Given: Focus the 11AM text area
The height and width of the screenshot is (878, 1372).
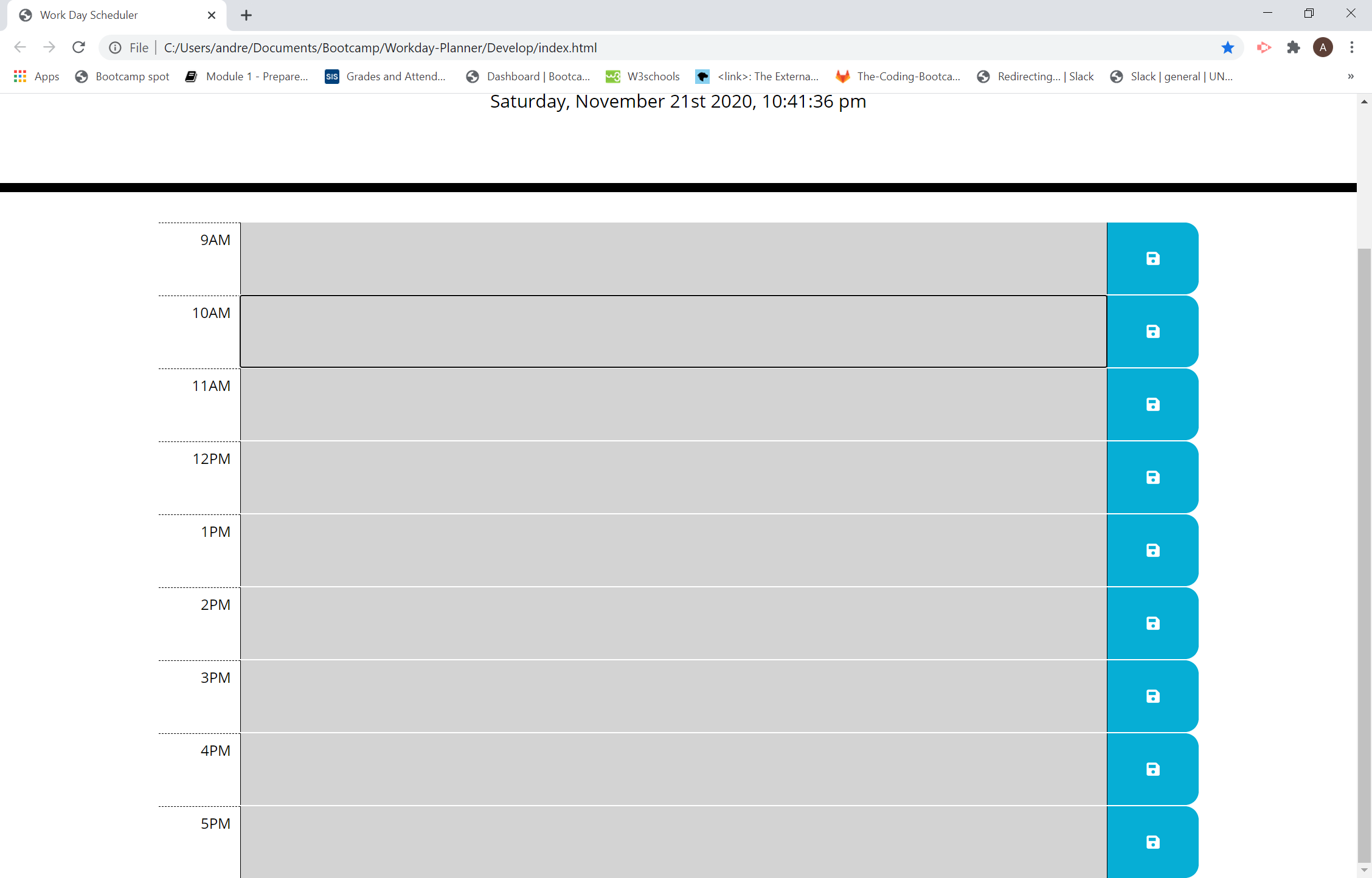Looking at the screenshot, I should click(673, 404).
